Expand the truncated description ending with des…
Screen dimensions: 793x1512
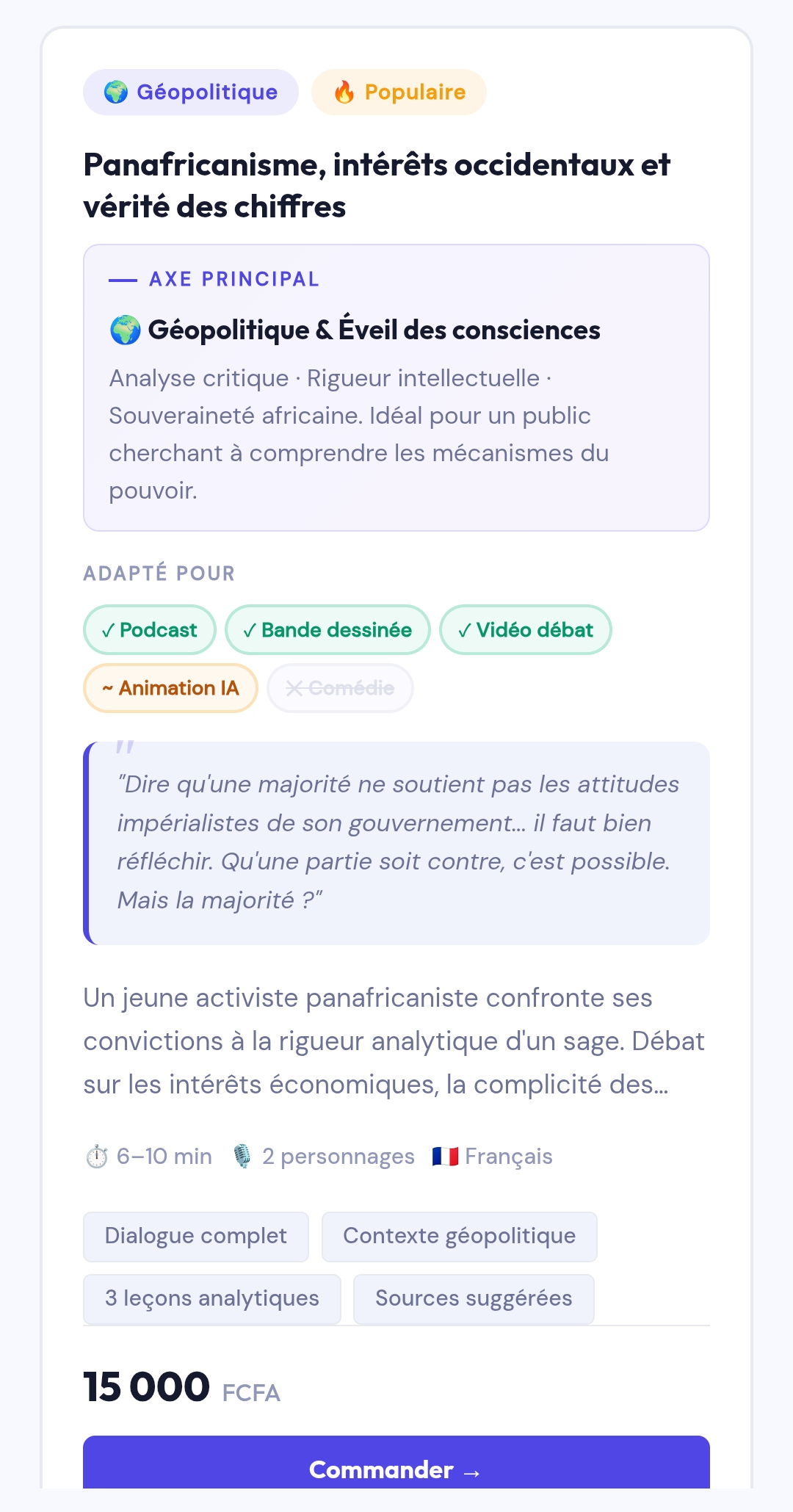pos(394,1041)
